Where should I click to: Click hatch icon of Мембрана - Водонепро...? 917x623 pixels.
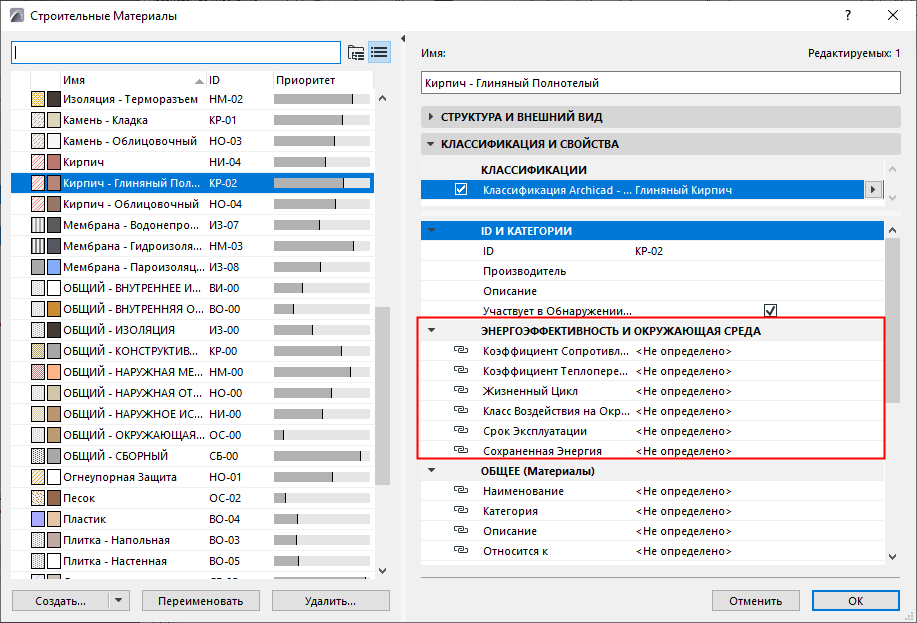pyautogui.click(x=38, y=225)
